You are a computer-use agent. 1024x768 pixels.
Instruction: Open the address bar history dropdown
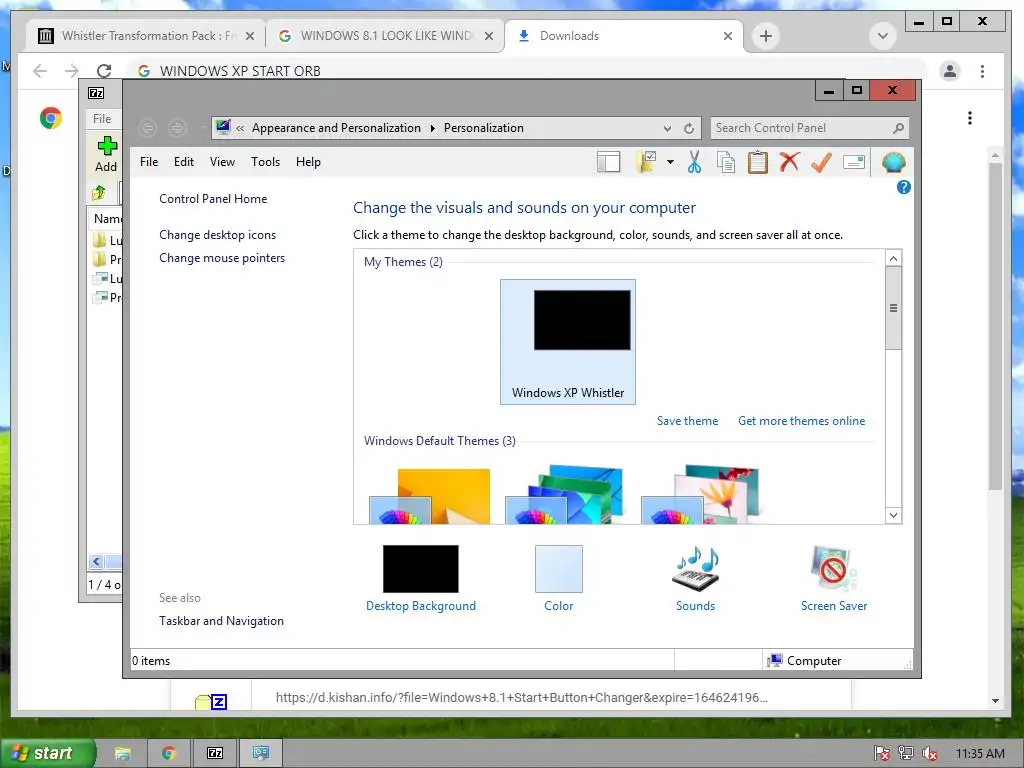tap(667, 128)
